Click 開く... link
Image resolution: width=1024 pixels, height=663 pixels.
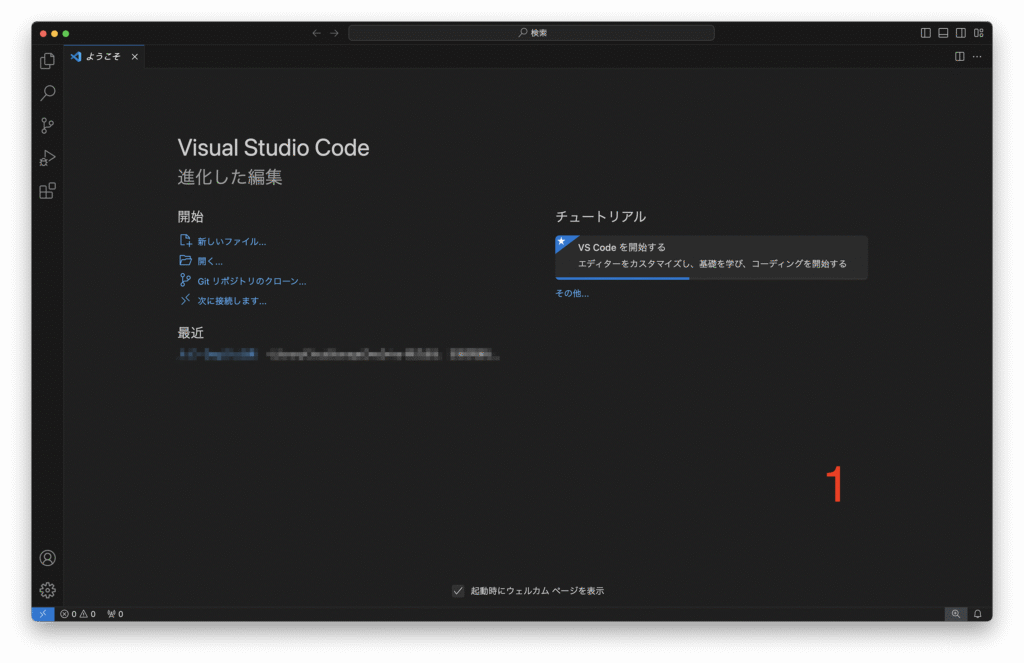point(210,261)
